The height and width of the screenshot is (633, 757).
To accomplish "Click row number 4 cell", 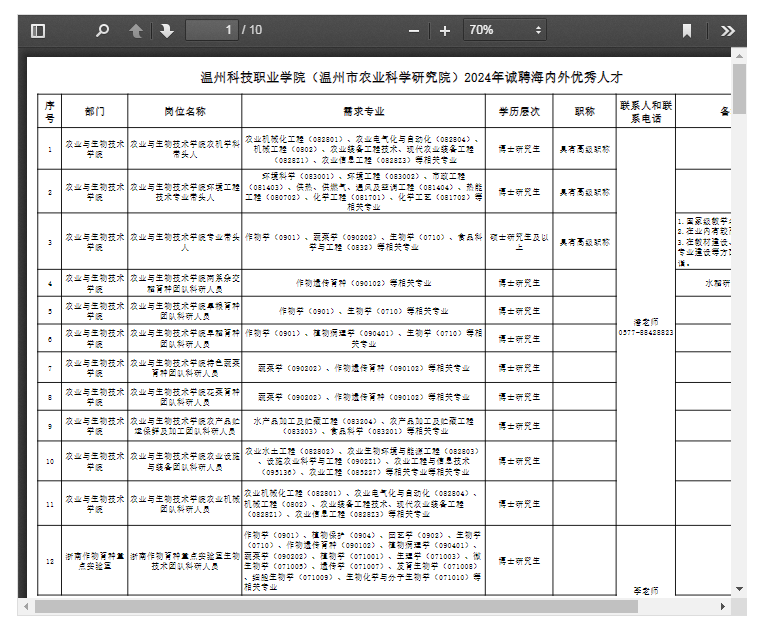I will tap(50, 283).
